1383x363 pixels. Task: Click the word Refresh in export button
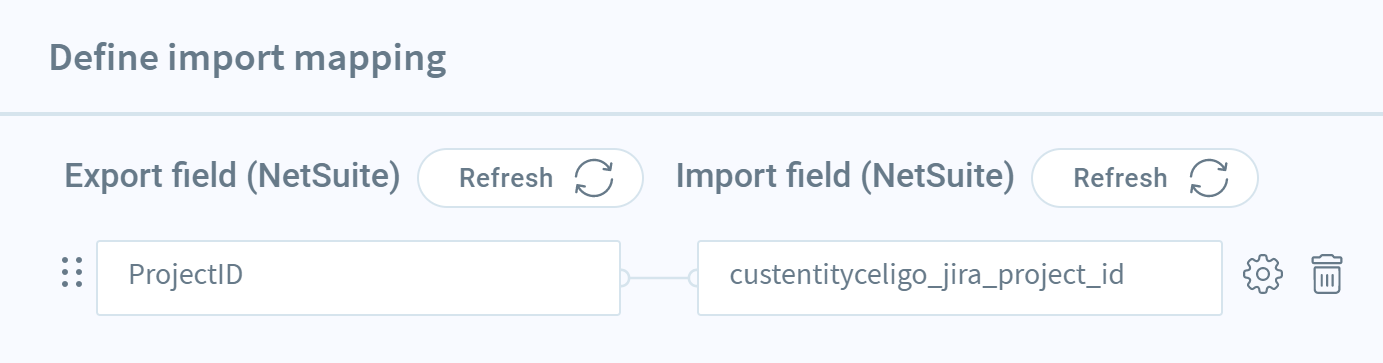click(x=506, y=178)
